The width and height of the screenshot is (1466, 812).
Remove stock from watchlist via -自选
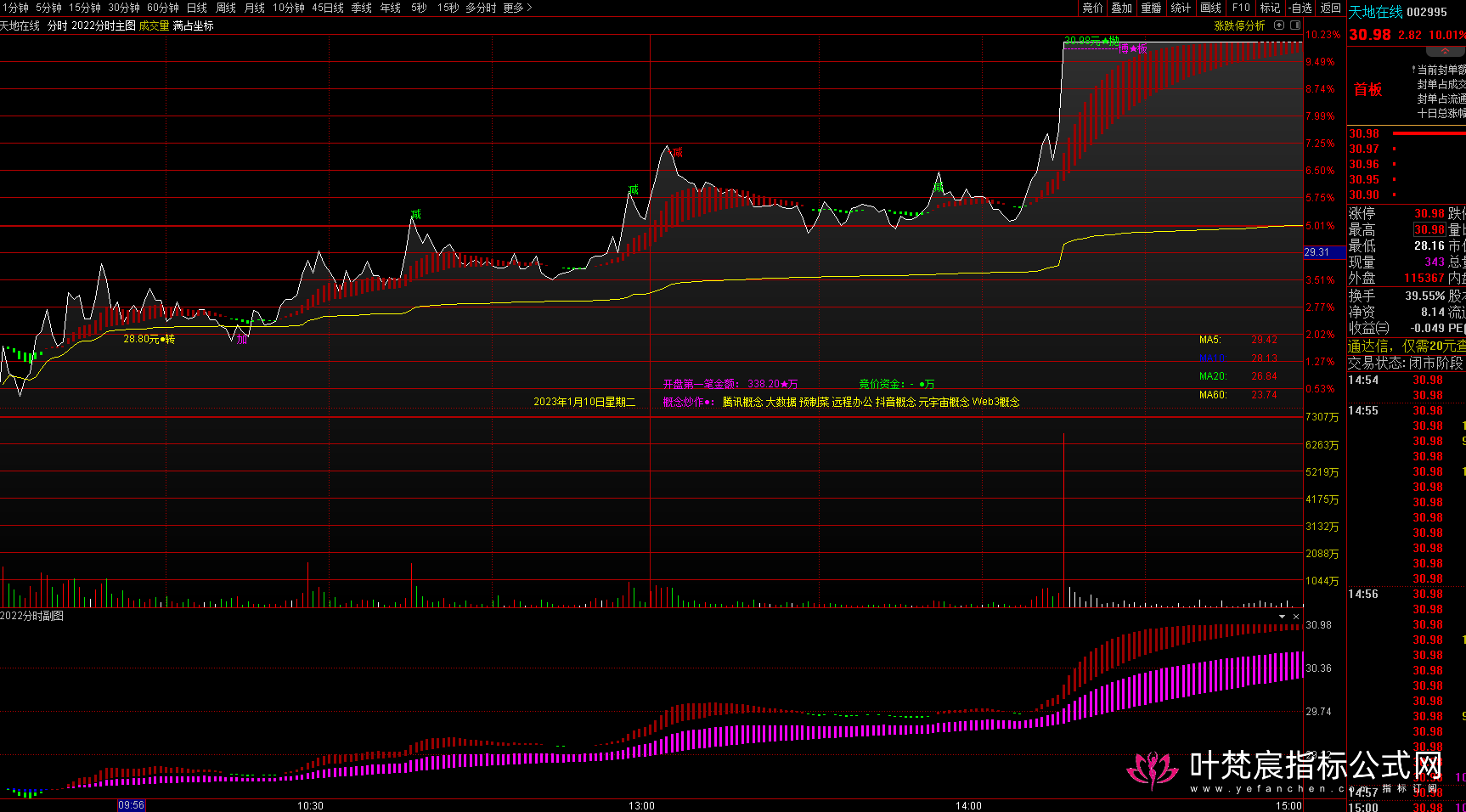(x=1300, y=8)
